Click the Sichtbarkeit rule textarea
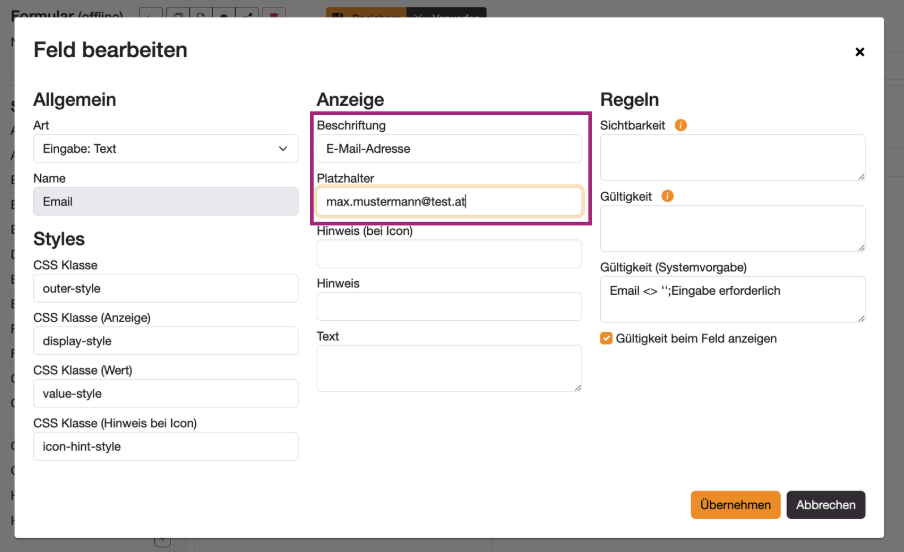 pos(732,158)
